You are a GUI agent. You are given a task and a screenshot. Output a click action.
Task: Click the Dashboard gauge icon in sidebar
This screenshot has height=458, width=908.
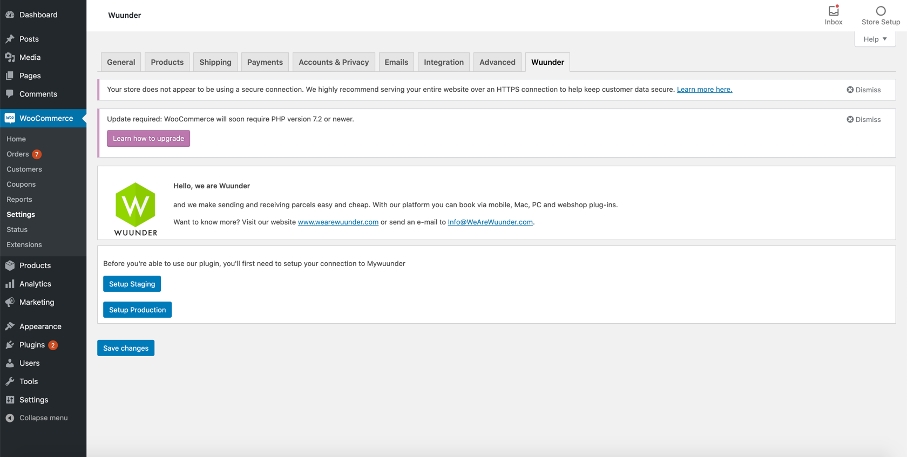9,14
